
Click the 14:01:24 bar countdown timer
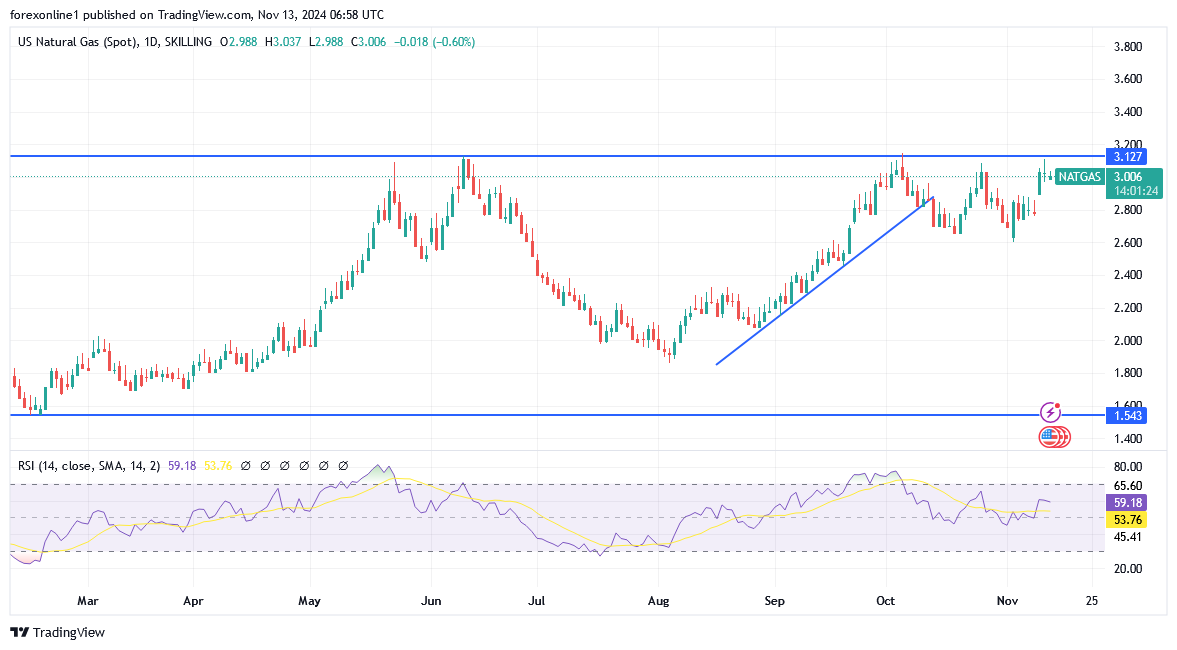1136,191
